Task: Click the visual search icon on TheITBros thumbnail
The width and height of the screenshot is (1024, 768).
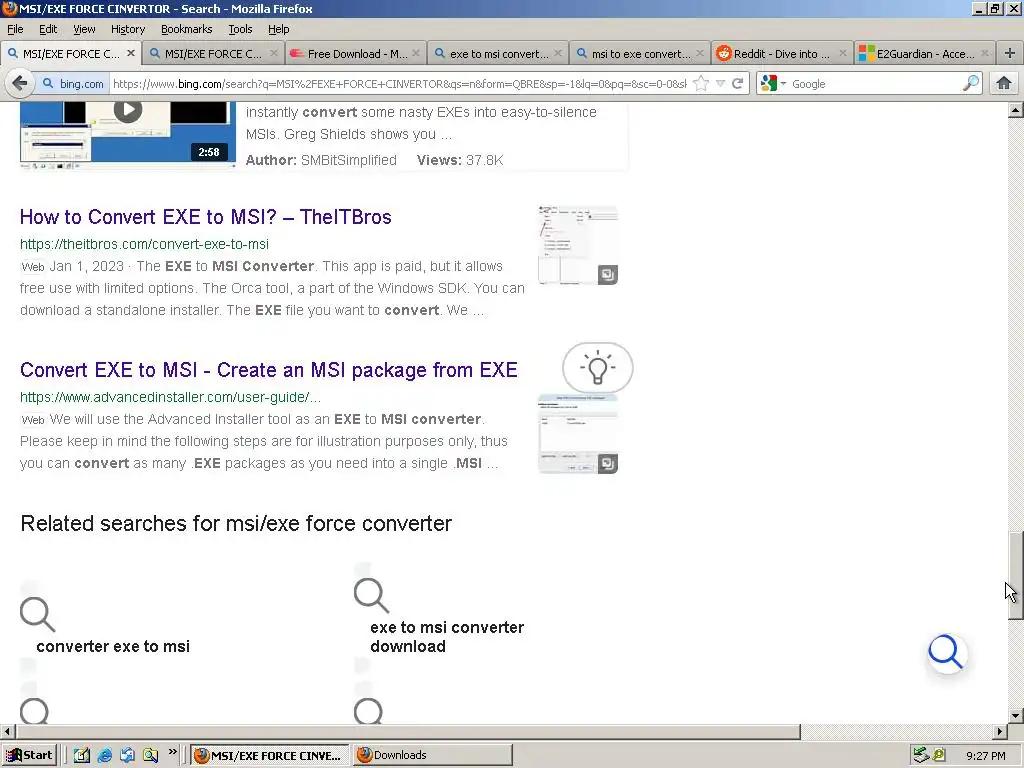Action: 607,274
